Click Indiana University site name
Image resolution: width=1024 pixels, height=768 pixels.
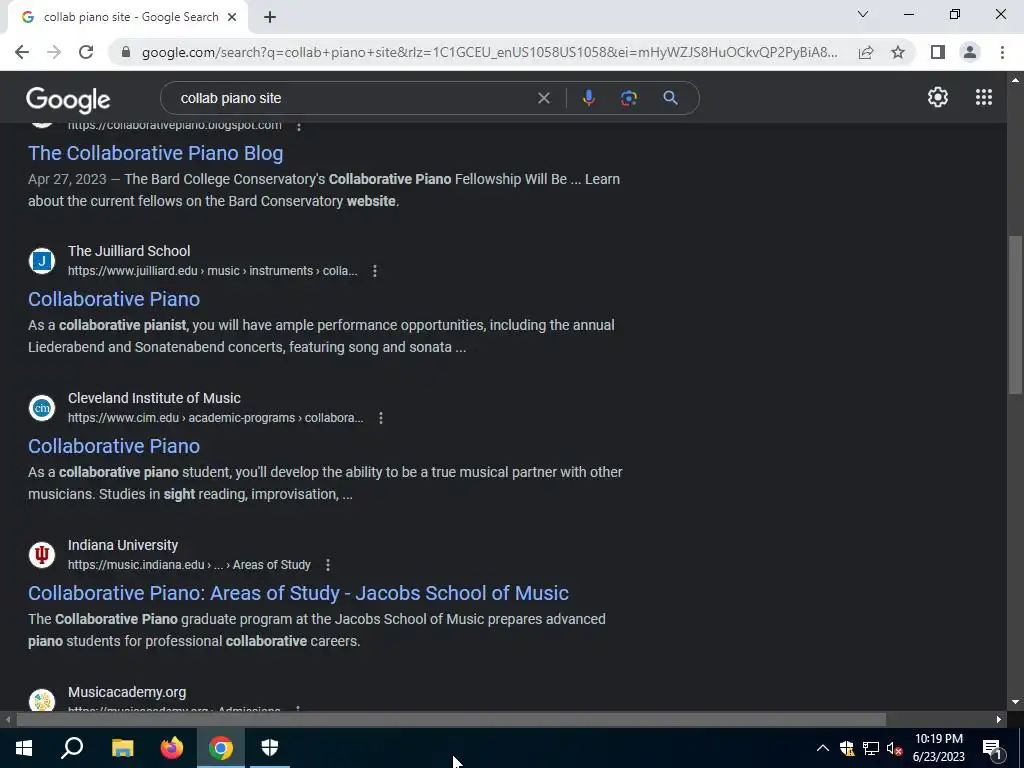point(123,545)
